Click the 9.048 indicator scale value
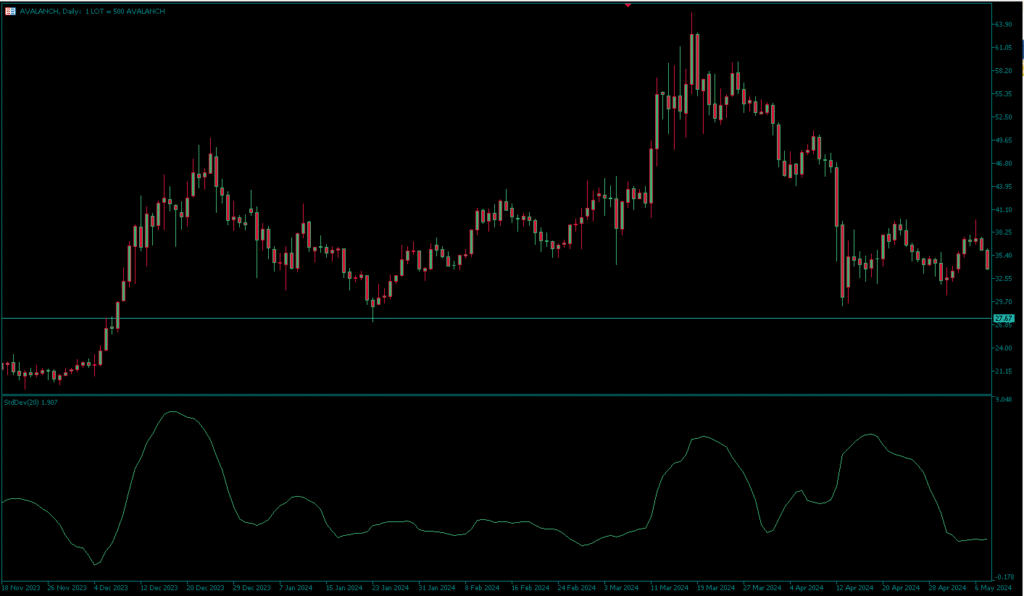 pos(1005,400)
